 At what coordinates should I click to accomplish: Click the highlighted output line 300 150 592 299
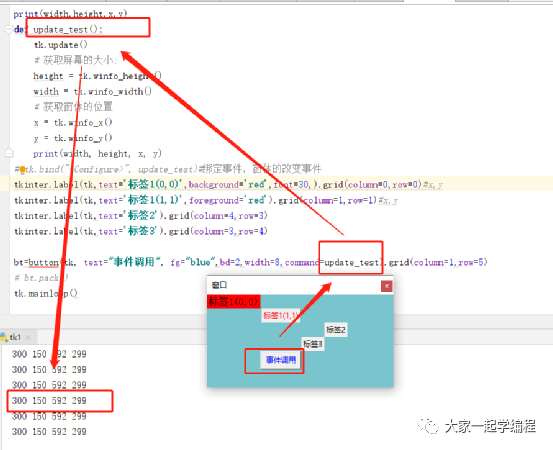pyautogui.click(x=49, y=401)
